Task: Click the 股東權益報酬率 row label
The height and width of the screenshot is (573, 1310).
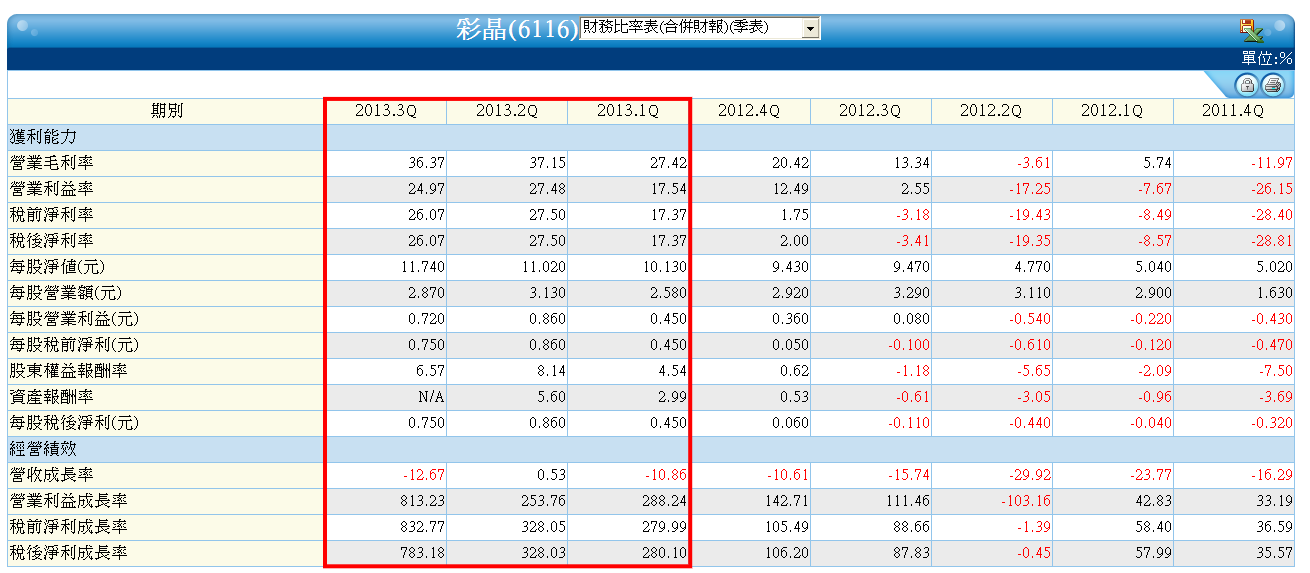Action: tap(68, 371)
